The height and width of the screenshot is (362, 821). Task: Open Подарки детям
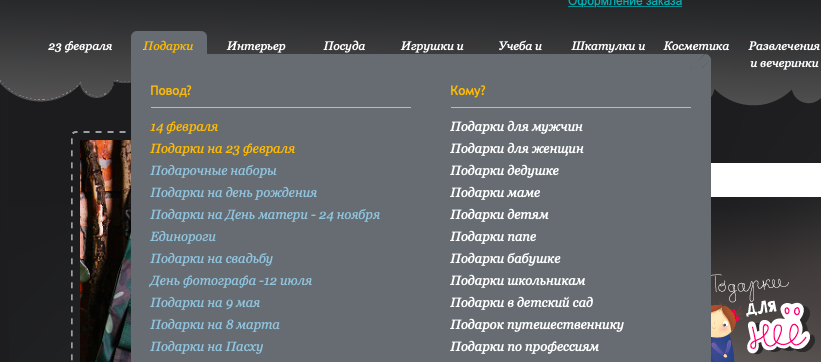point(499,215)
